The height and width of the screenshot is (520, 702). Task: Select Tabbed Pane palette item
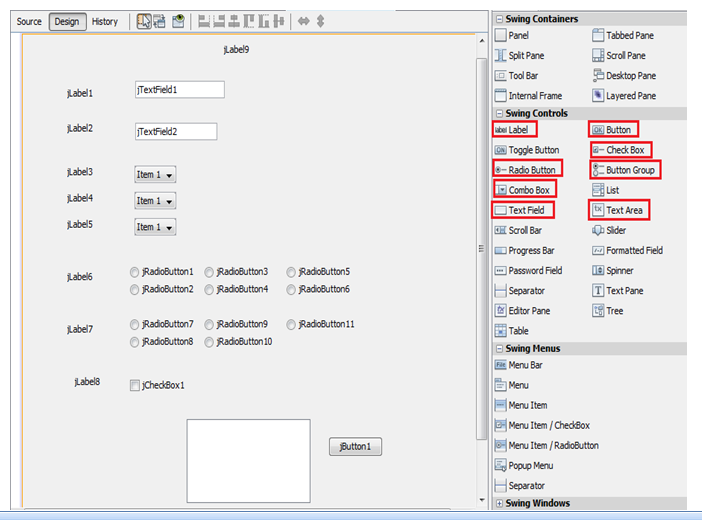click(x=623, y=35)
